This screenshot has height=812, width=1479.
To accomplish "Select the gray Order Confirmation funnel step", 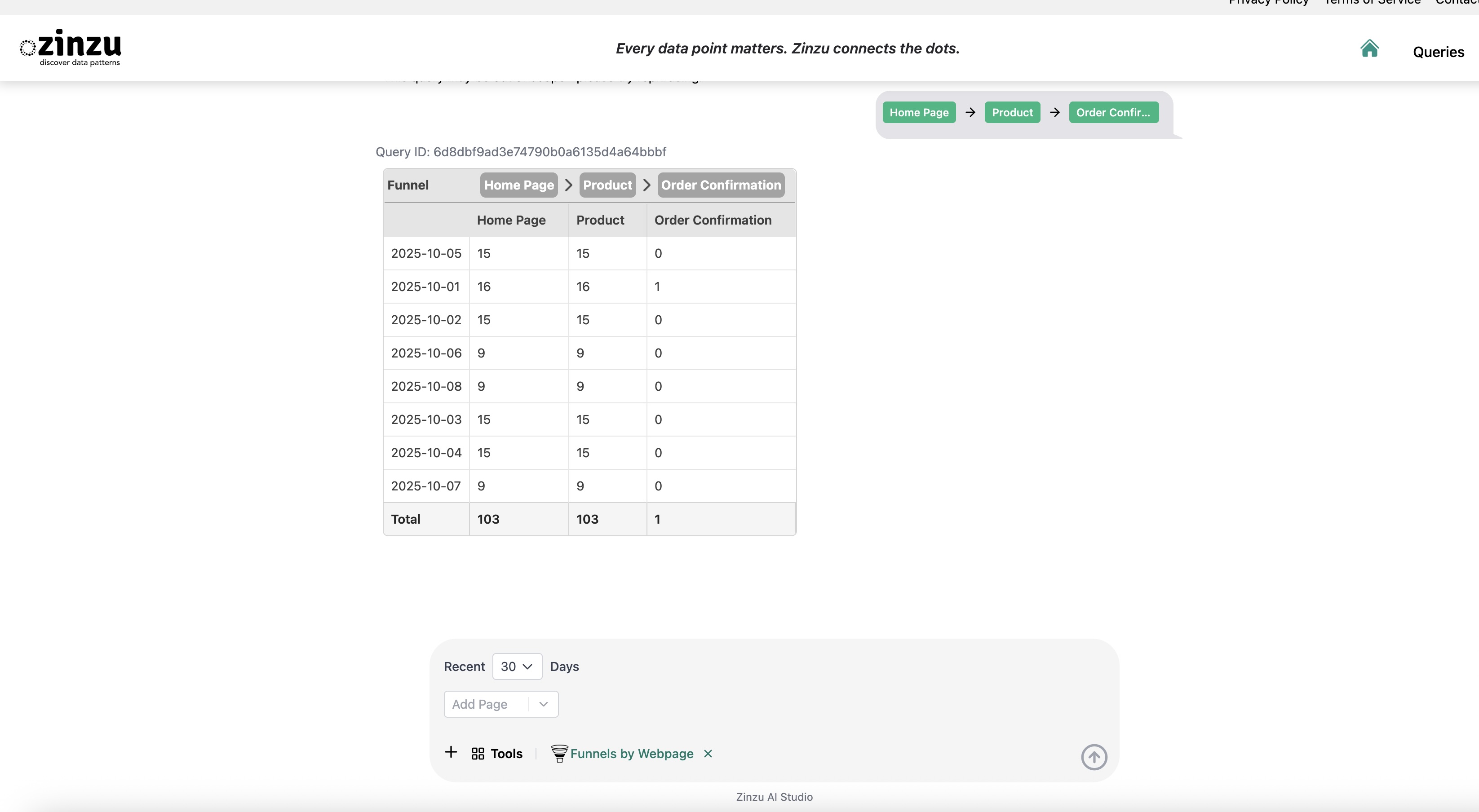I will pyautogui.click(x=721, y=185).
